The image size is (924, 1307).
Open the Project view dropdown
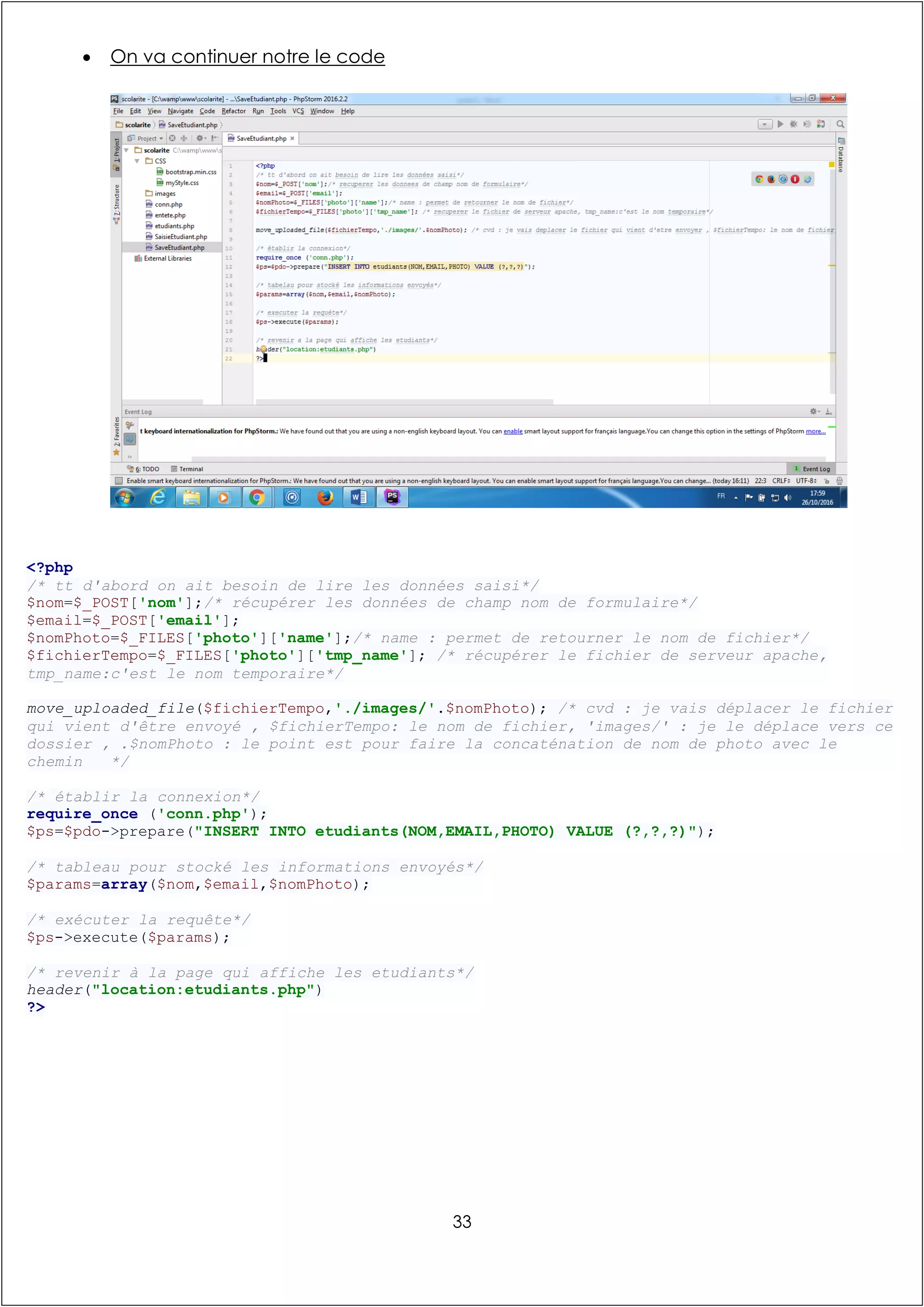146,139
